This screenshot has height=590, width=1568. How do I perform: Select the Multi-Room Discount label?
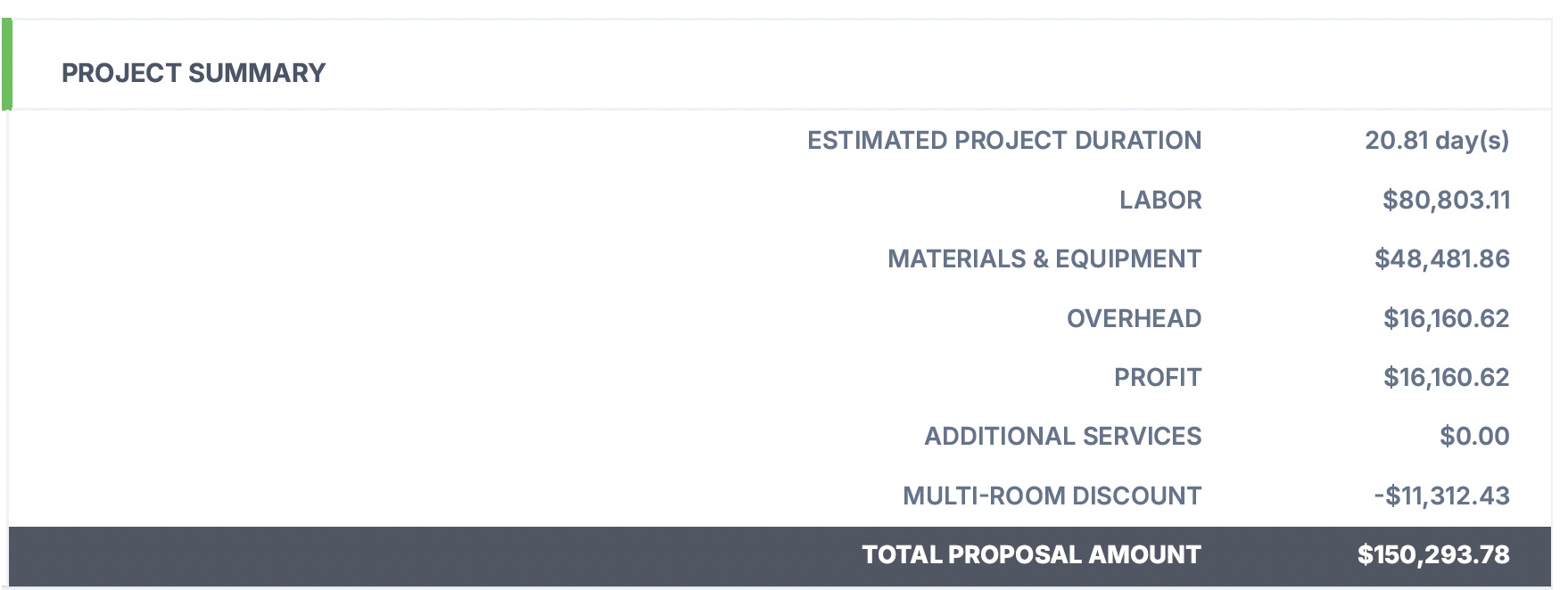coord(1052,496)
